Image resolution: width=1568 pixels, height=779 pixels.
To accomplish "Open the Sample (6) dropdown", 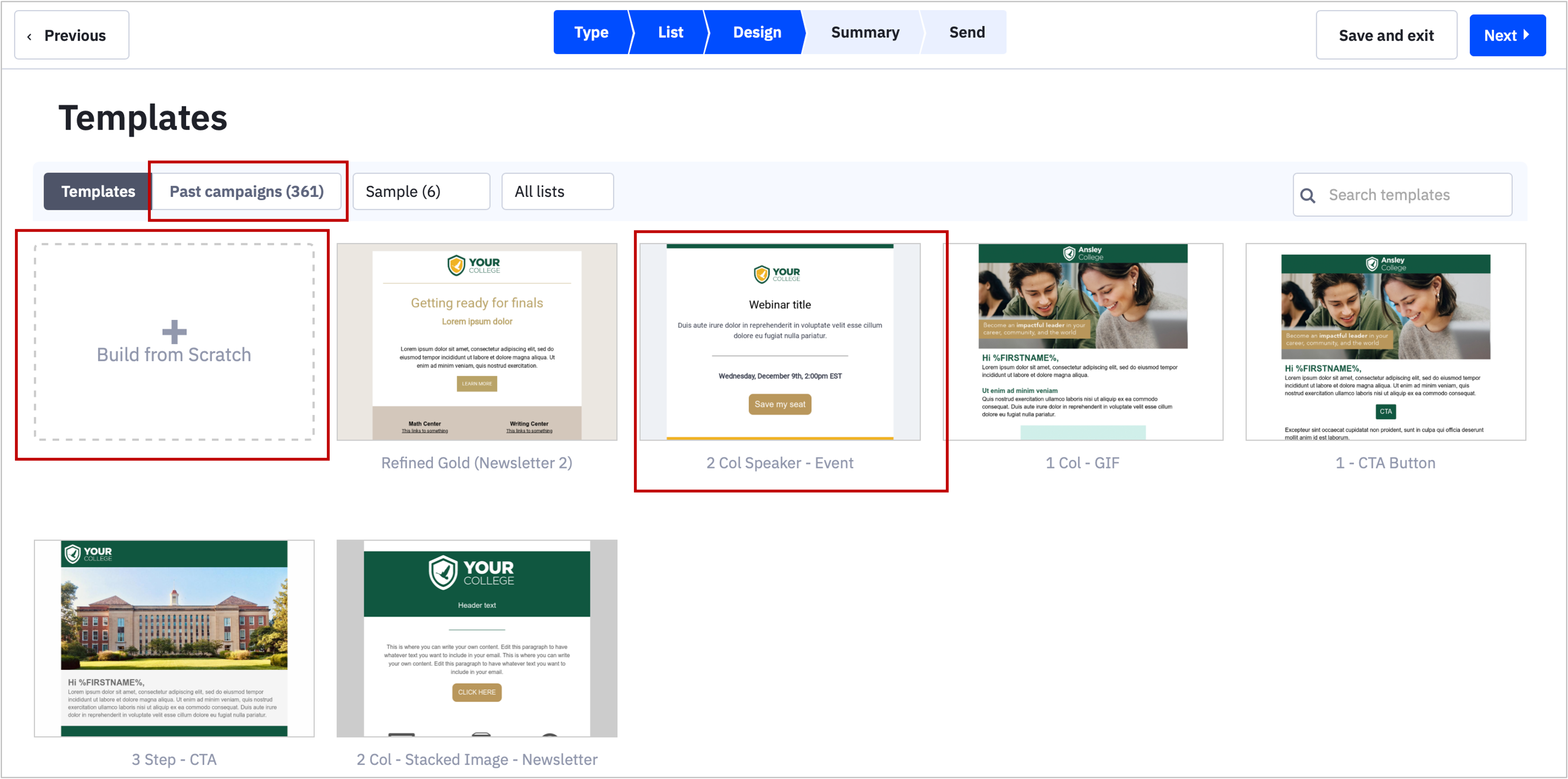I will pyautogui.click(x=421, y=191).
